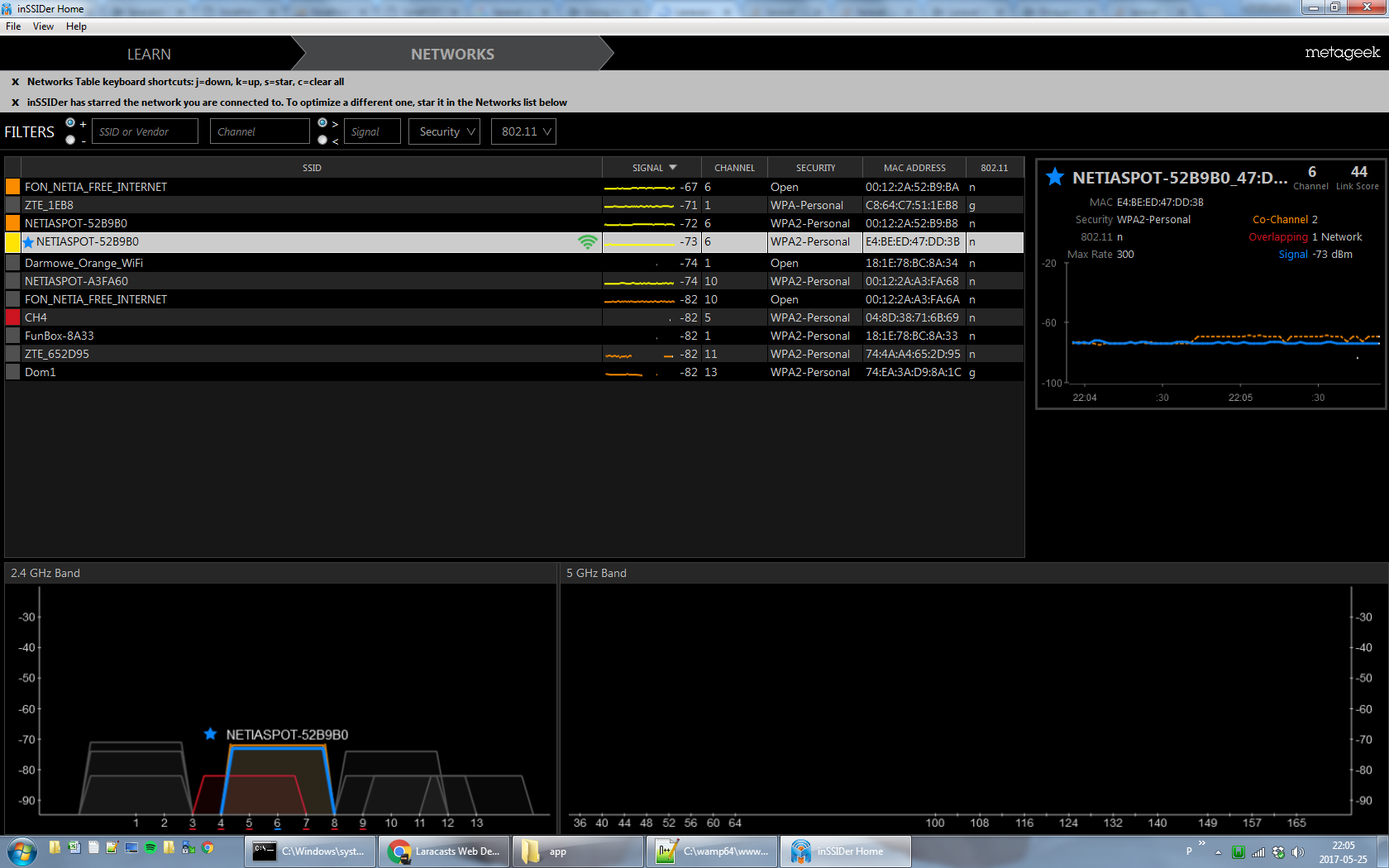
Task: Sort by the 802.11 column header
Action: 995,168
